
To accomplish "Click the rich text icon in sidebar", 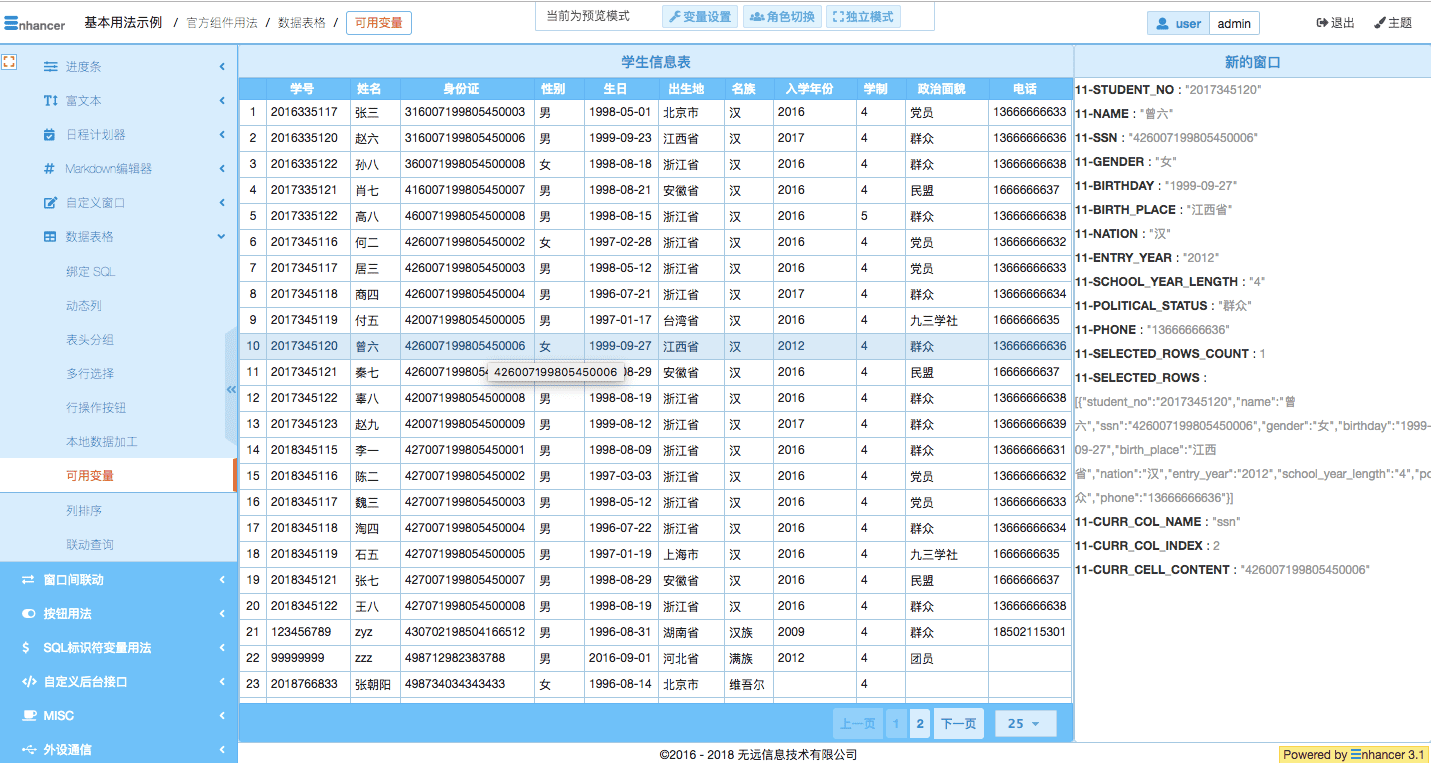I will coord(50,101).
